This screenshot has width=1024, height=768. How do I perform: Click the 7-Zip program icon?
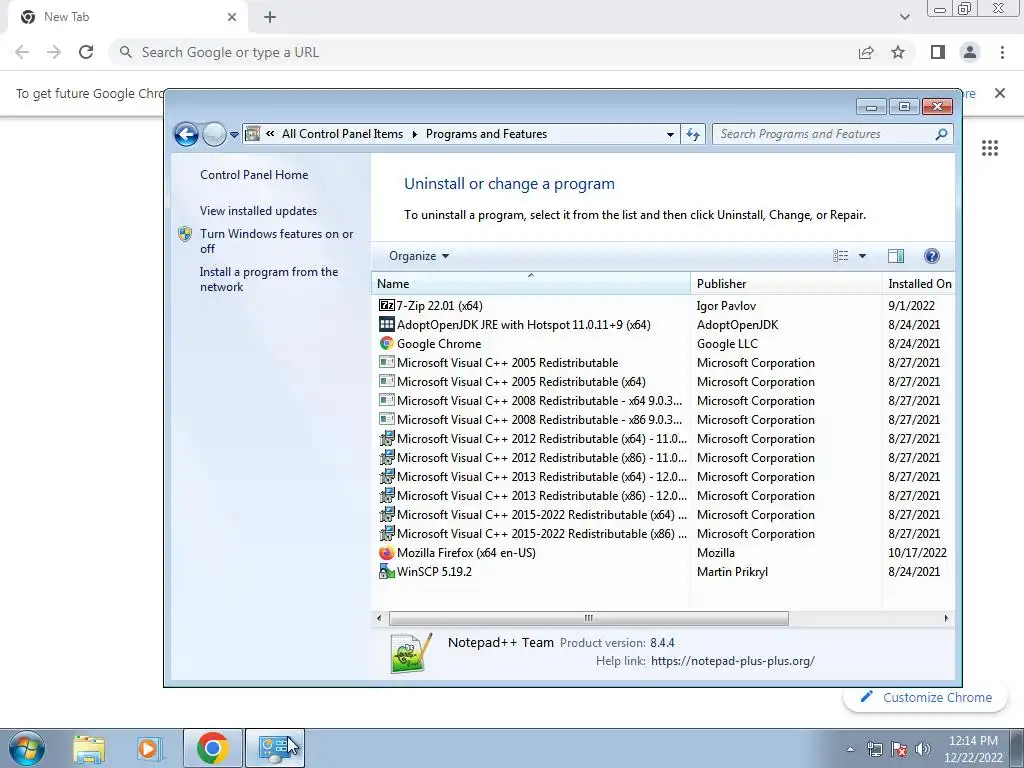387,305
